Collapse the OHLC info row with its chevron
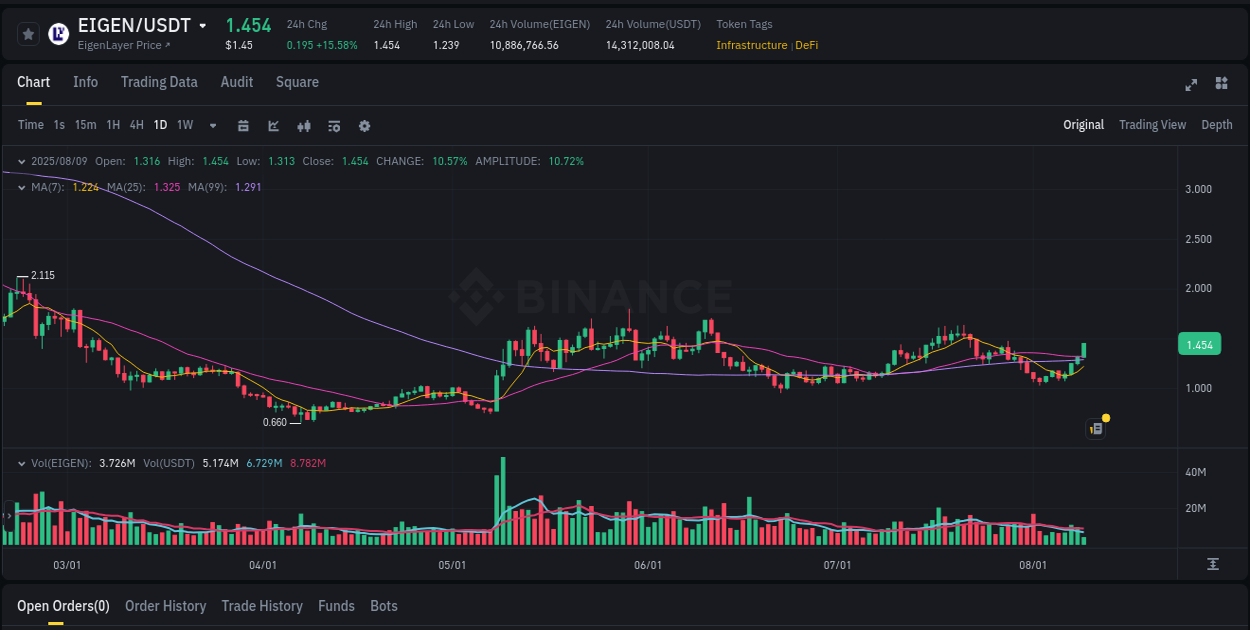The image size is (1250, 630). (x=21, y=160)
